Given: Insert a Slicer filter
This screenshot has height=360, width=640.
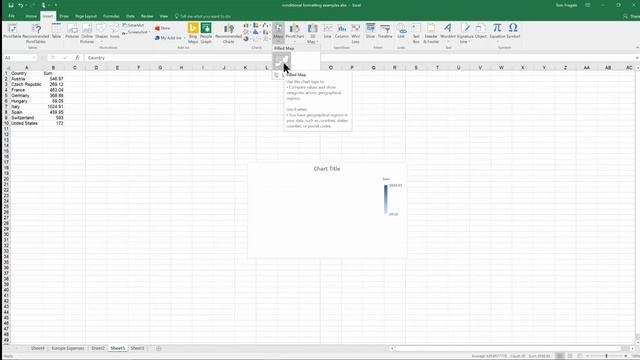Looking at the screenshot, I should [x=370, y=31].
